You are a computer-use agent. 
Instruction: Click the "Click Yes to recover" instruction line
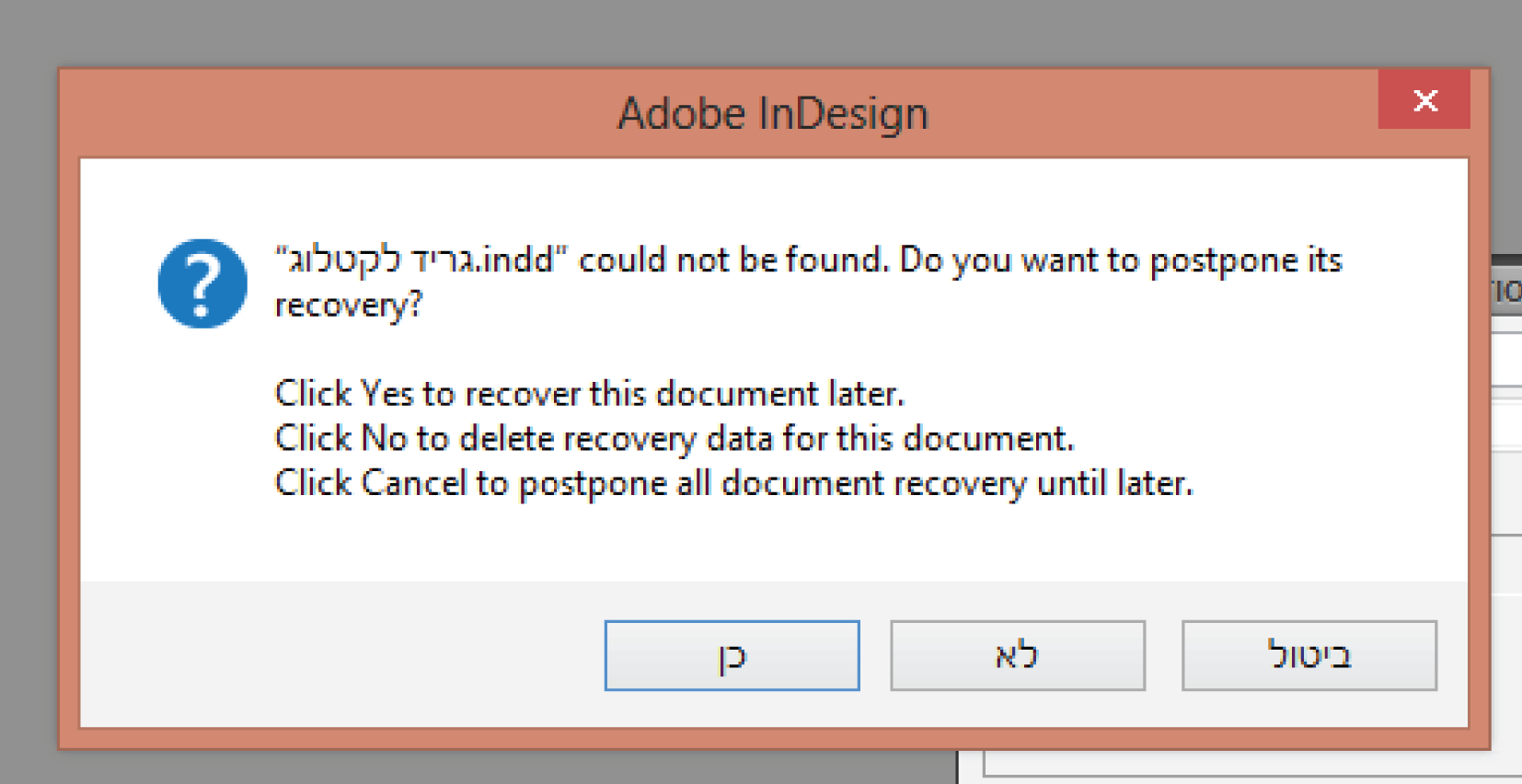(x=590, y=394)
